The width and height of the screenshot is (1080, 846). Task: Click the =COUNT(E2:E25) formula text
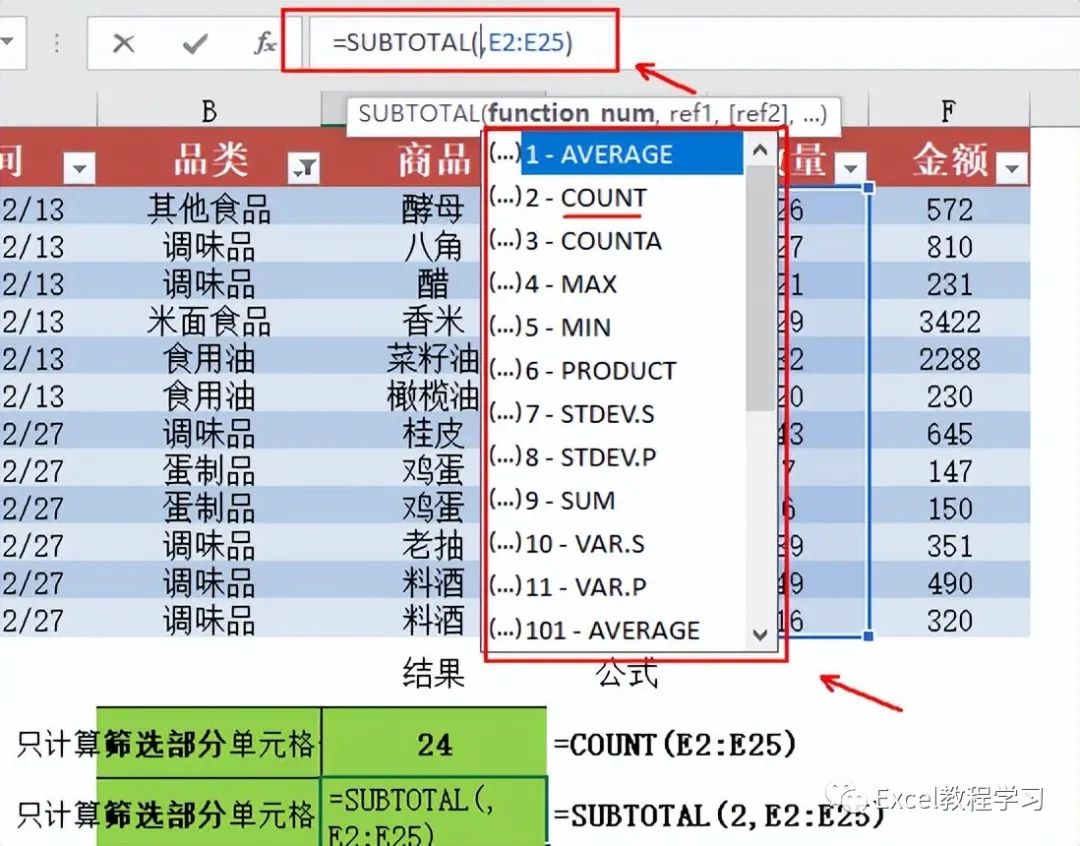[x=675, y=744]
